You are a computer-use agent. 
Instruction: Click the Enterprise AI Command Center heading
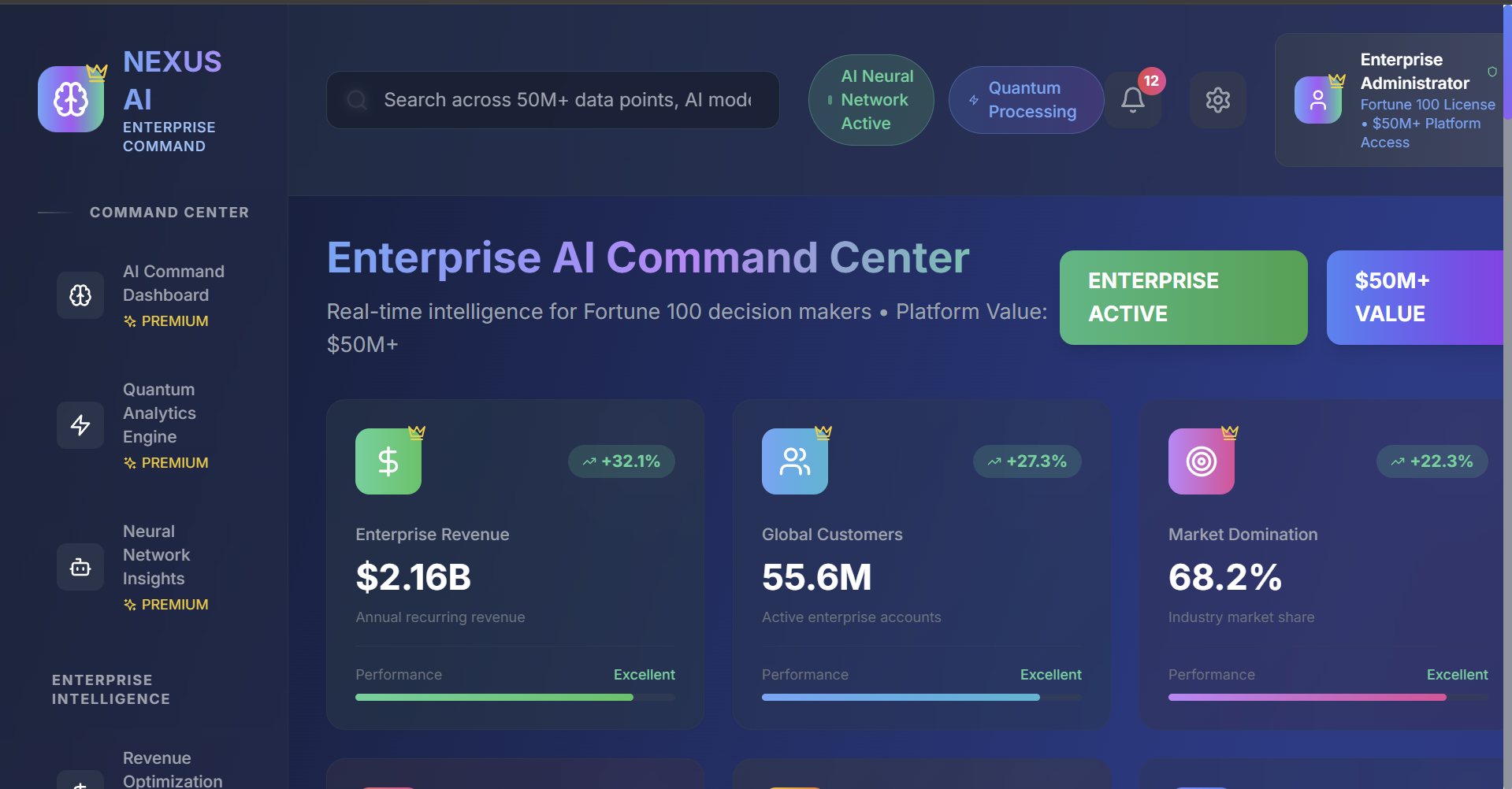[x=648, y=257]
